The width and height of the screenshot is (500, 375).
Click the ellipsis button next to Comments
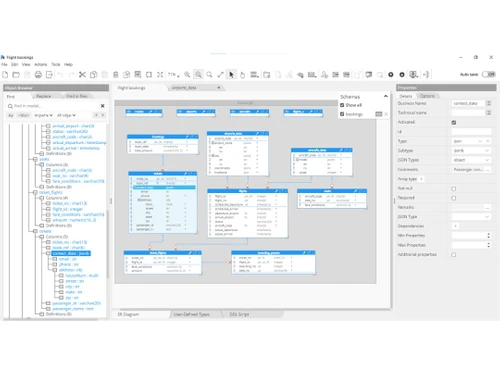point(488,170)
